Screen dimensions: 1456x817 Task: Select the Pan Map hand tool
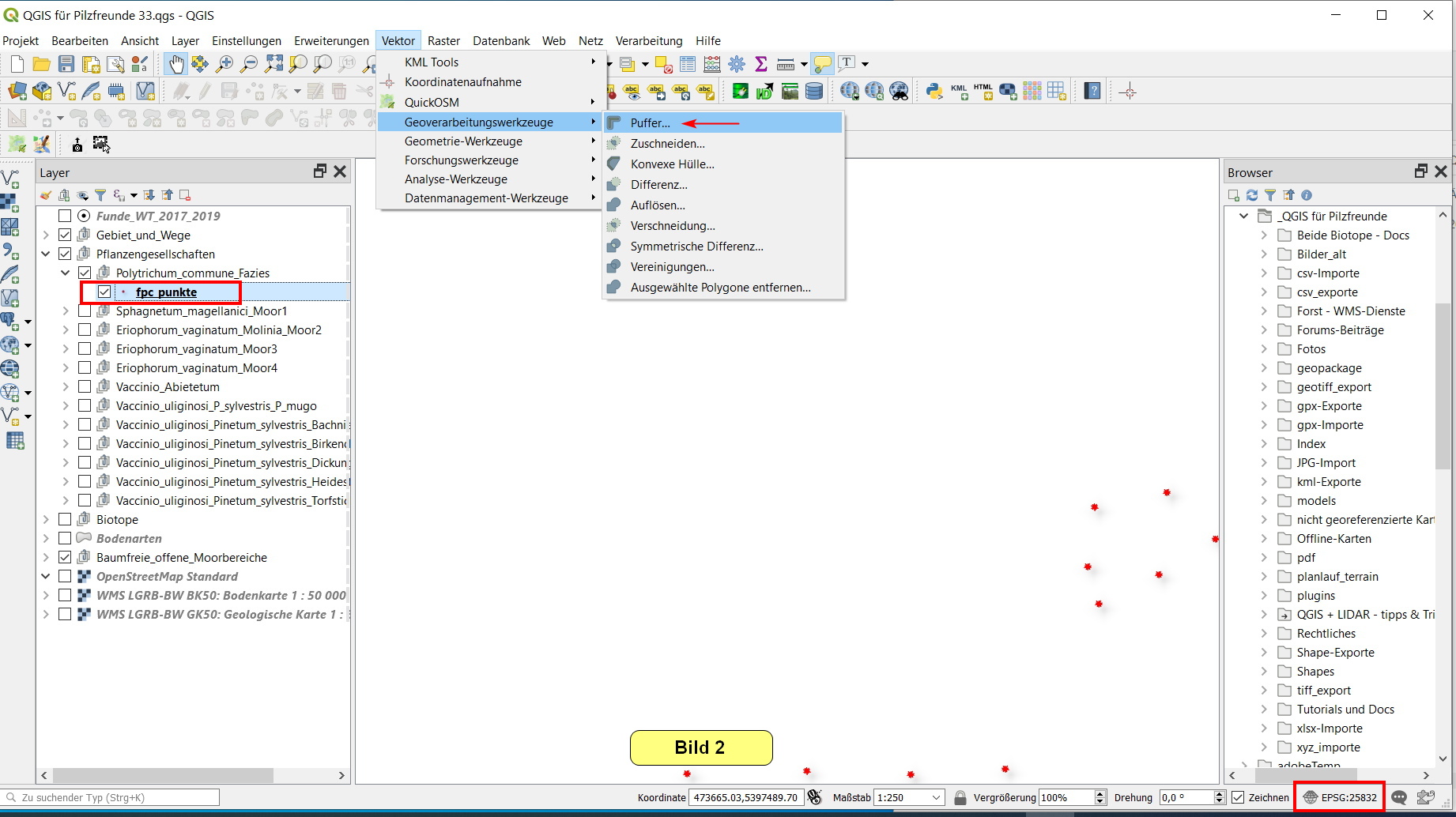pyautogui.click(x=175, y=64)
